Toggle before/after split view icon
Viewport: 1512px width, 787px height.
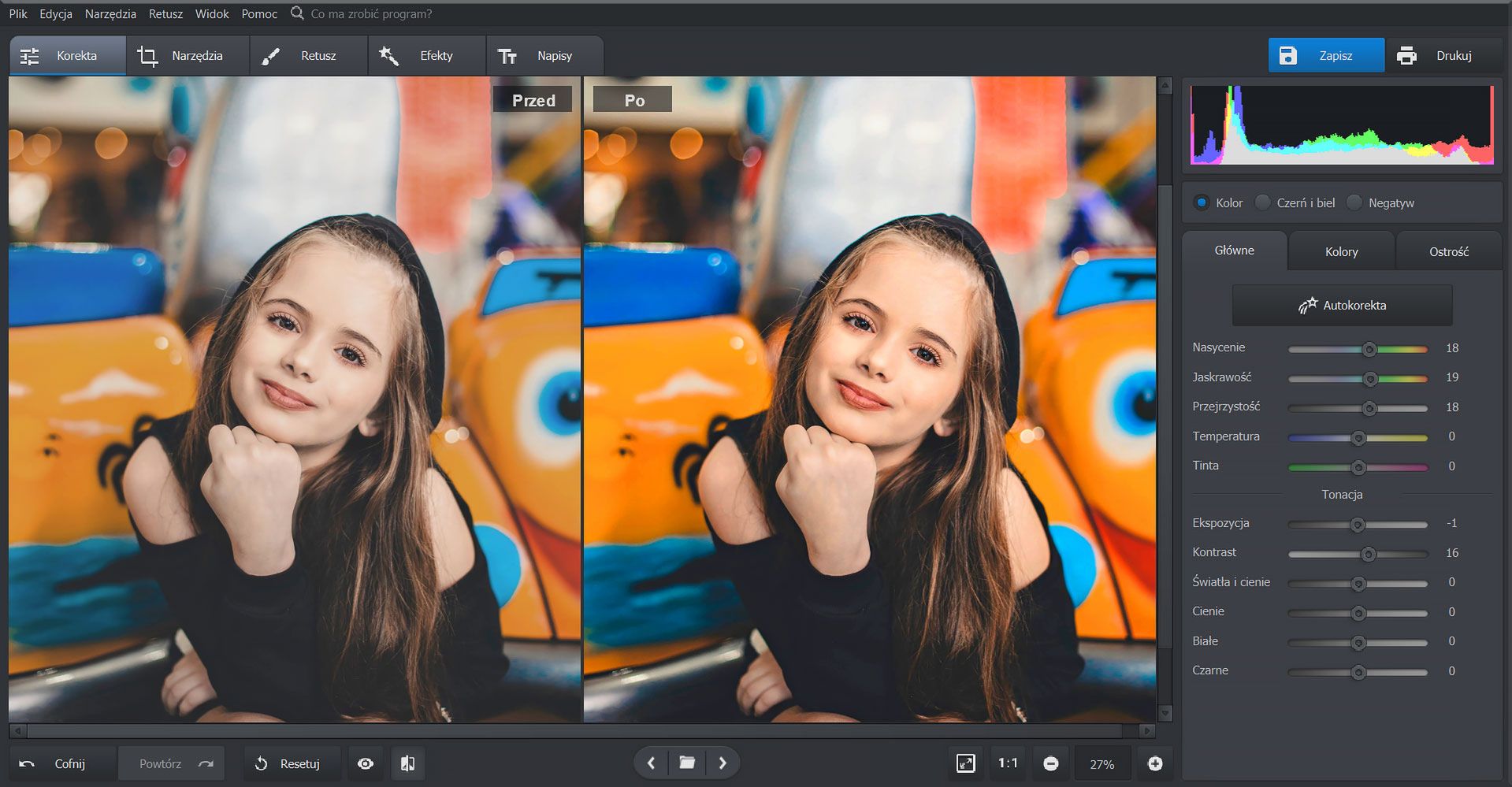408,763
